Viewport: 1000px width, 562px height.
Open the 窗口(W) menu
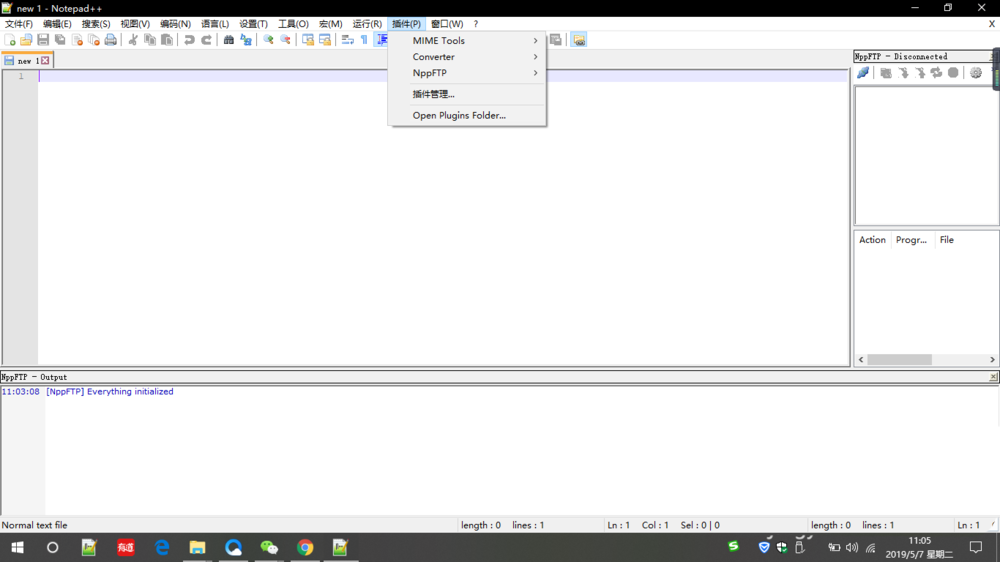[x=446, y=24]
